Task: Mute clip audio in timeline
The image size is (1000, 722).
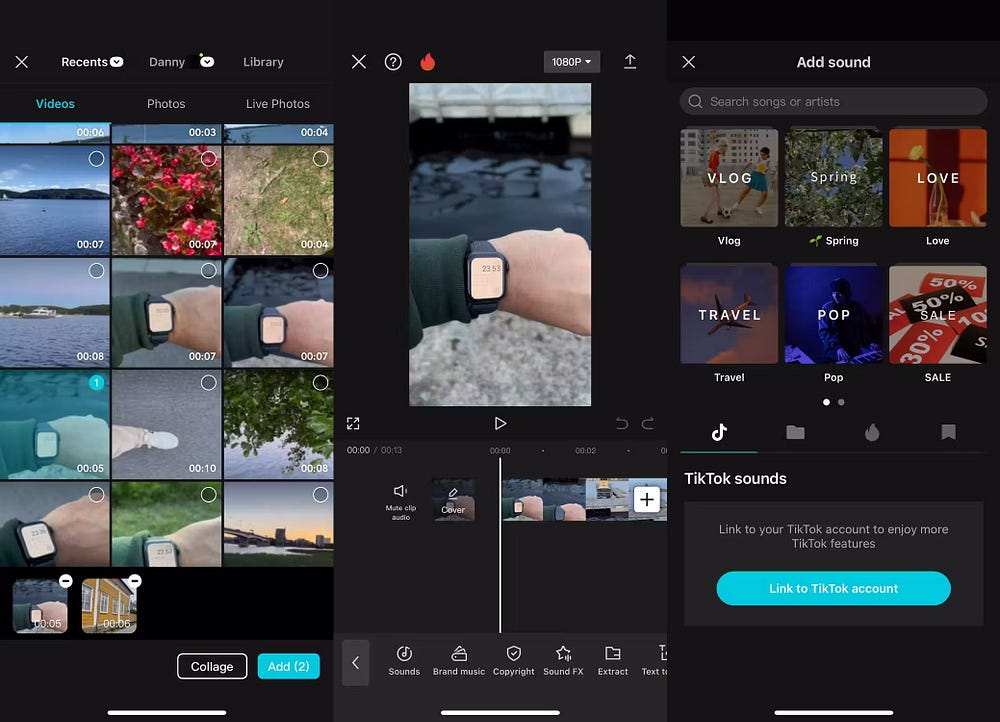Action: [x=401, y=501]
